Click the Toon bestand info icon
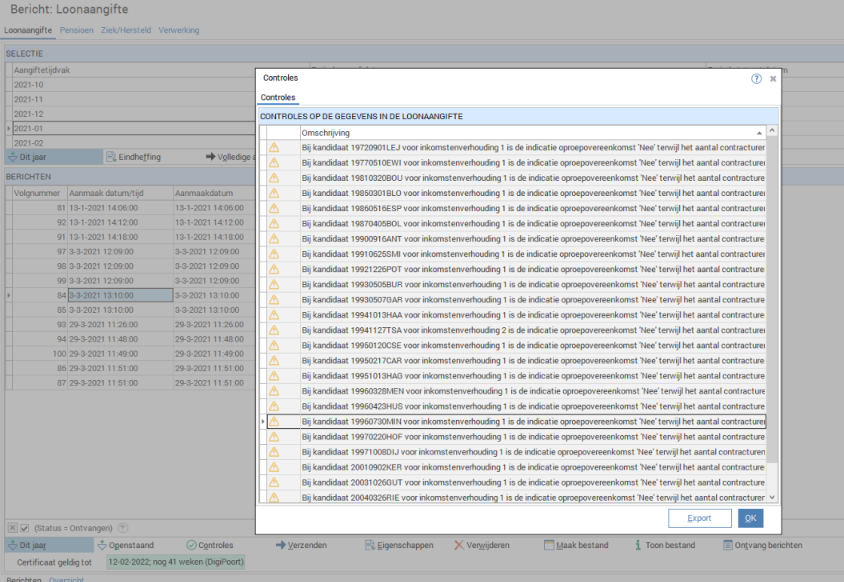The image size is (844, 582). point(636,545)
